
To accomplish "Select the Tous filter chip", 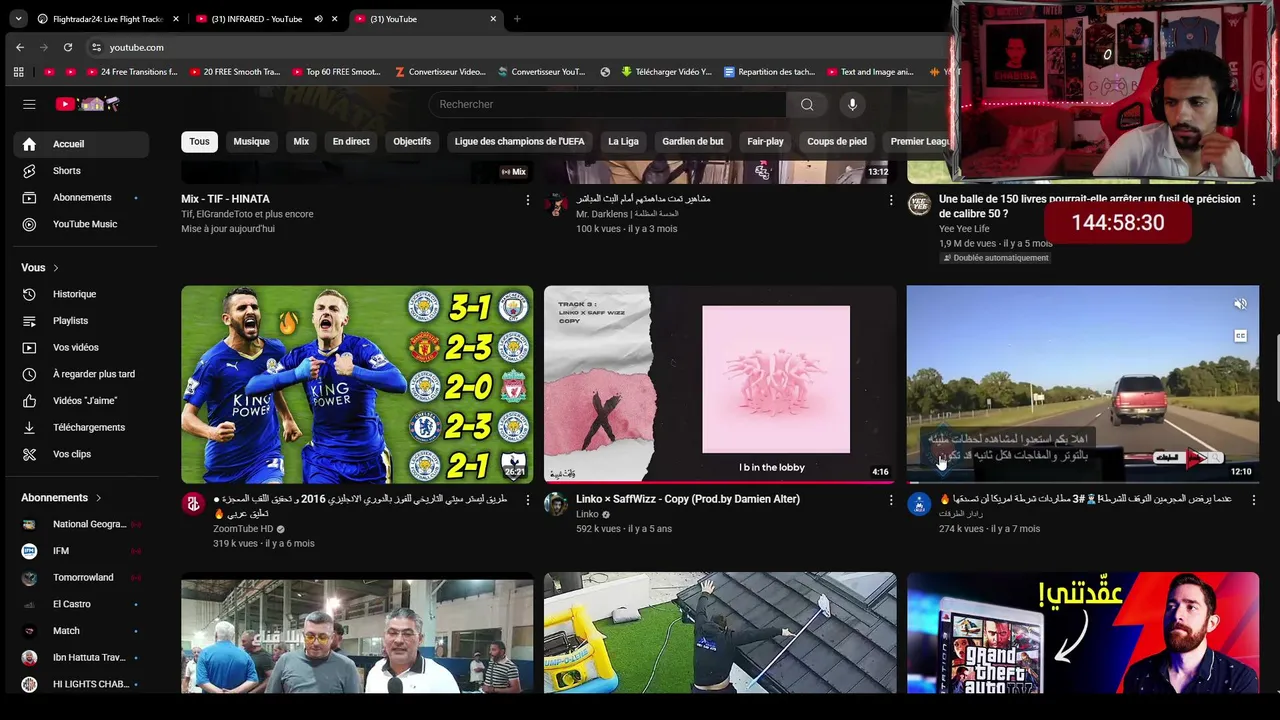I will 199,142.
